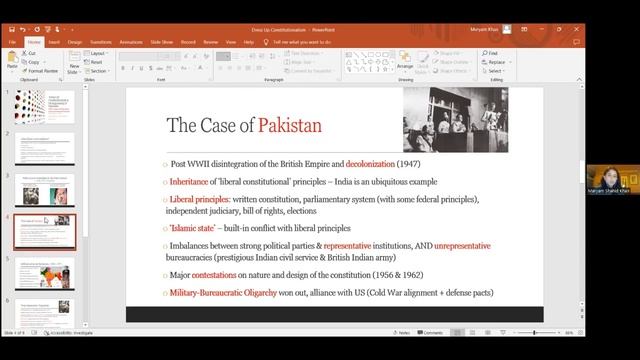
Task: Cut the selection with the scissors icon
Action: click(x=24, y=53)
